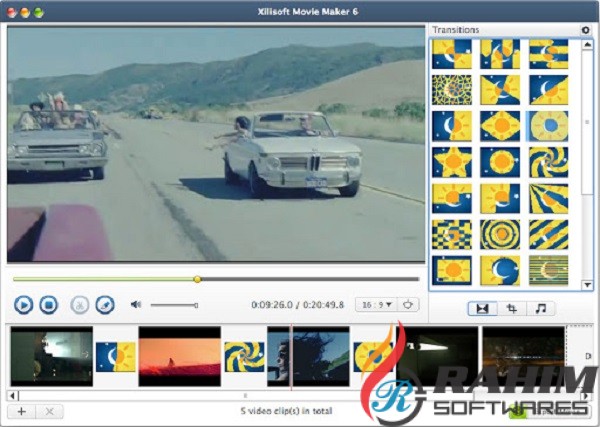Switch to the Crop tab button
Viewport: 600px width, 427px height.
(x=512, y=308)
